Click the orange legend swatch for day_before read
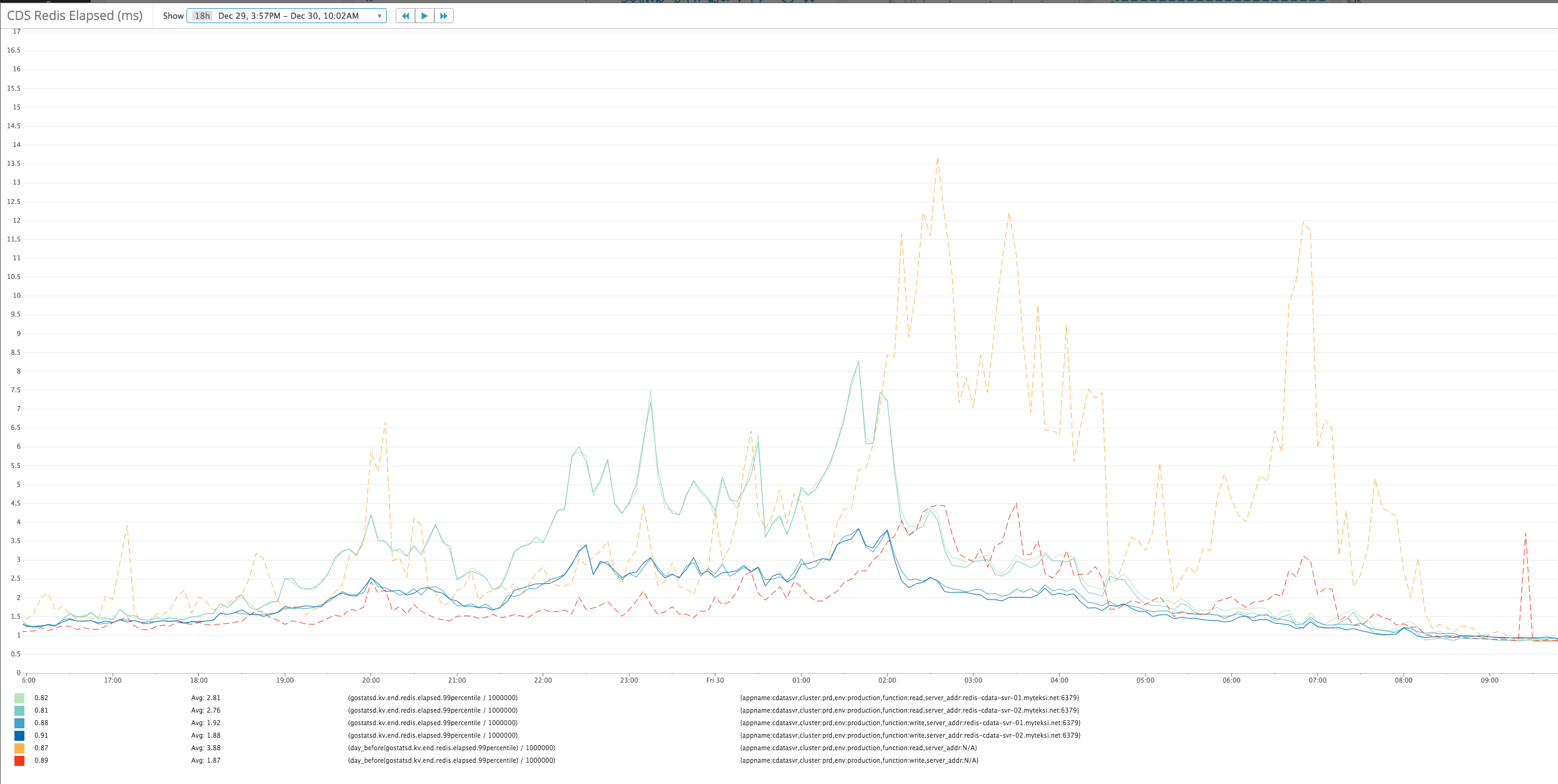1558x784 pixels. pyautogui.click(x=19, y=748)
